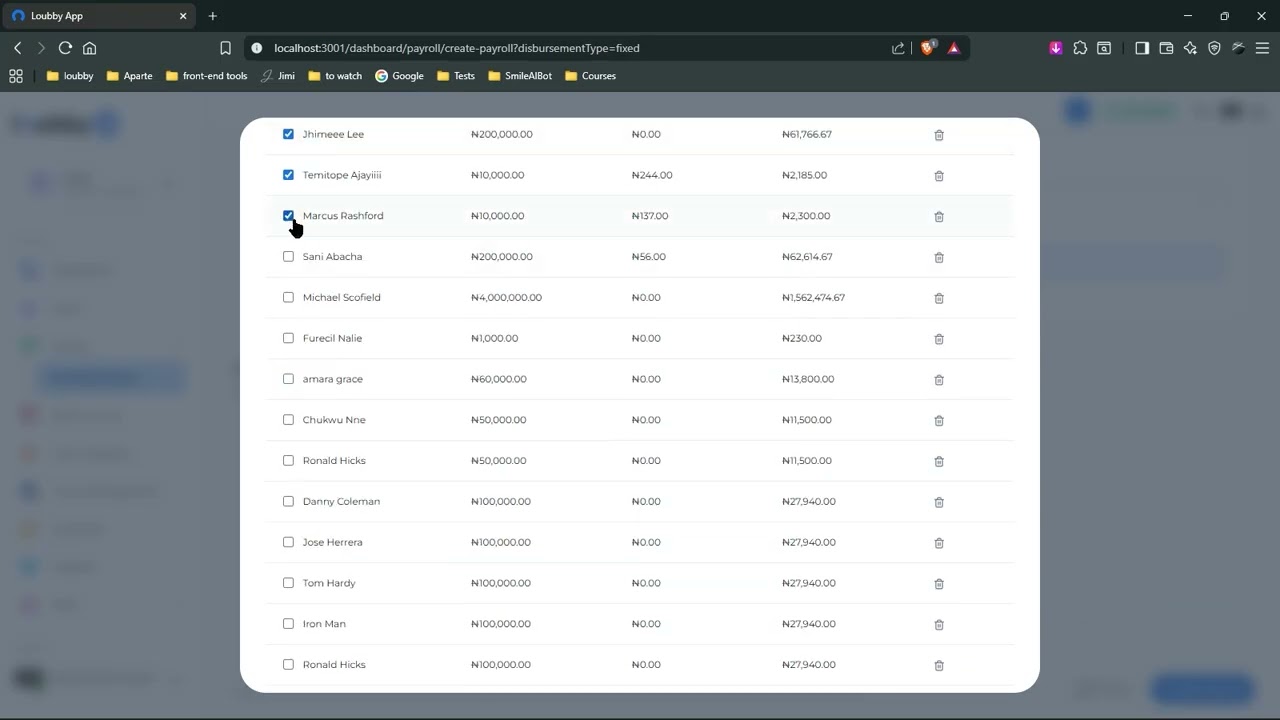Image resolution: width=1280 pixels, height=720 pixels.
Task: Toggle the browser sidebar panel icon
Action: [1142, 48]
